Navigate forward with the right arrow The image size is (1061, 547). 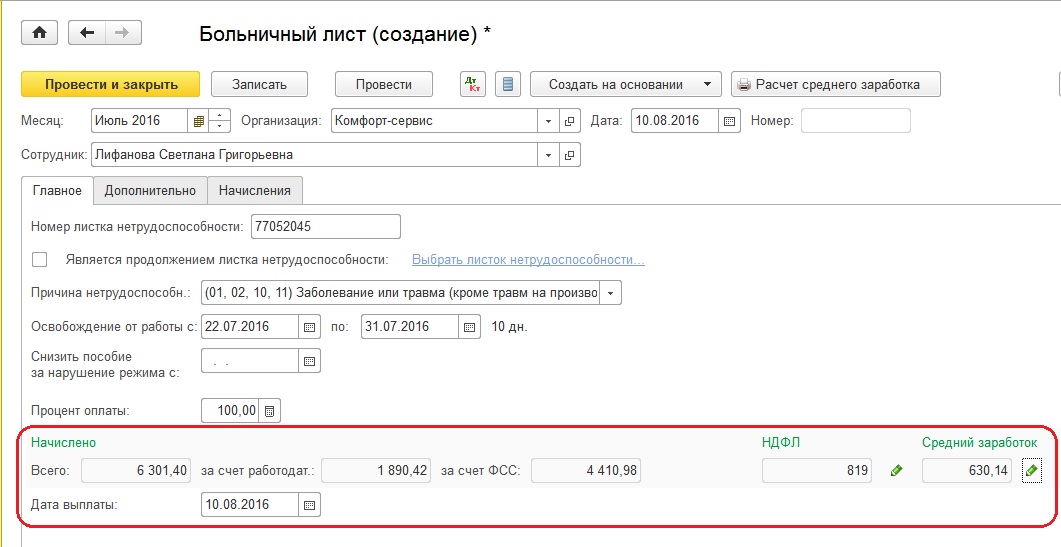[122, 32]
